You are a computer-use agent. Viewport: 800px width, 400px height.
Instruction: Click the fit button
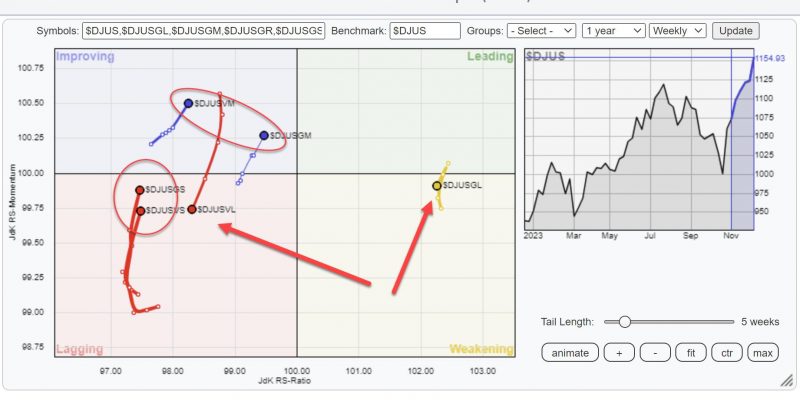(x=691, y=353)
